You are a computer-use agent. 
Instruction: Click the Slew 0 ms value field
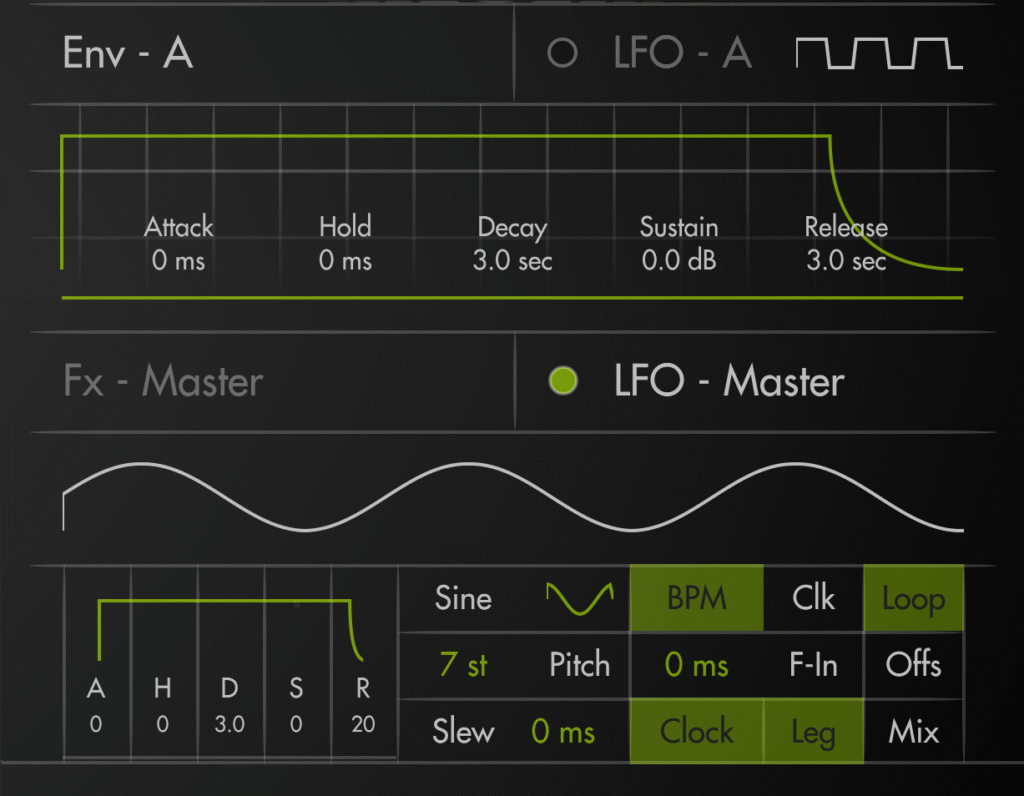(563, 731)
